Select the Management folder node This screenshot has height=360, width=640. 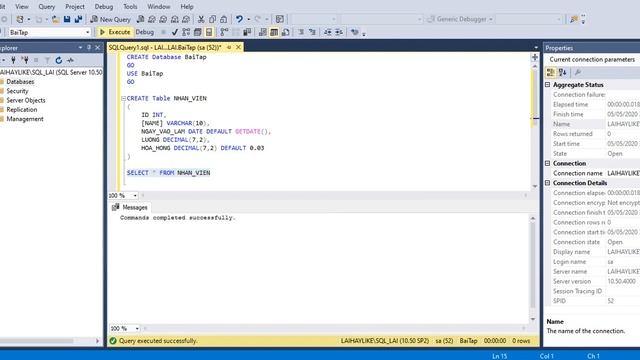pos(24,119)
